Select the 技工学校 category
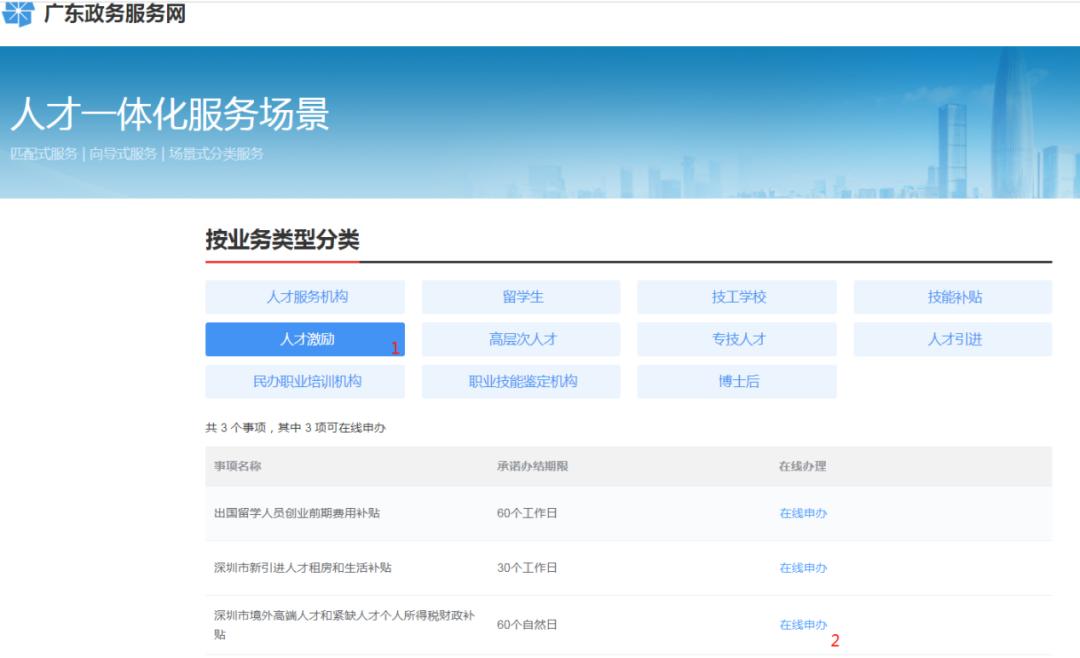The image size is (1080, 658). [x=736, y=296]
